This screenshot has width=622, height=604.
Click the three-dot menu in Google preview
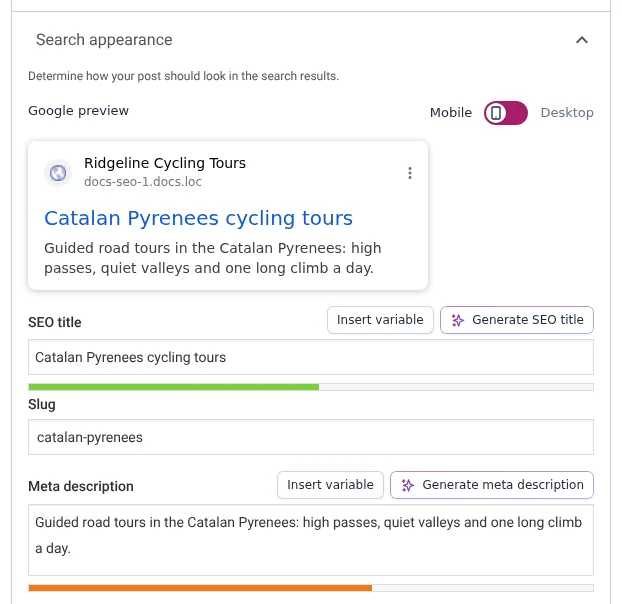[x=410, y=173]
